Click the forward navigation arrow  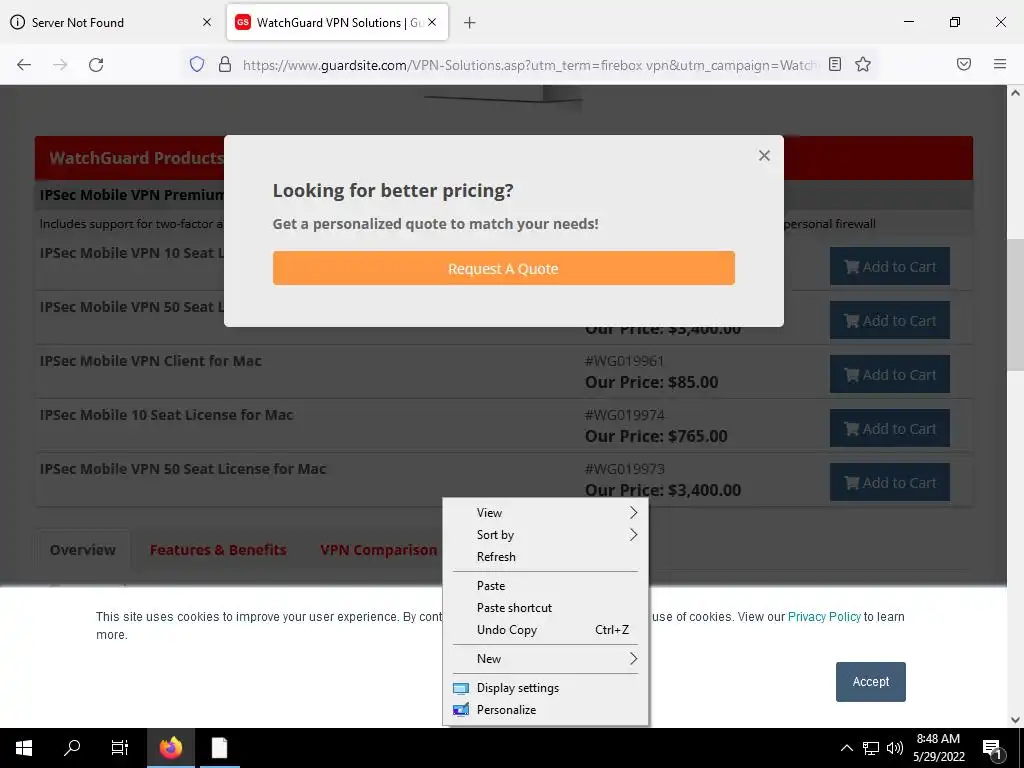click(60, 64)
